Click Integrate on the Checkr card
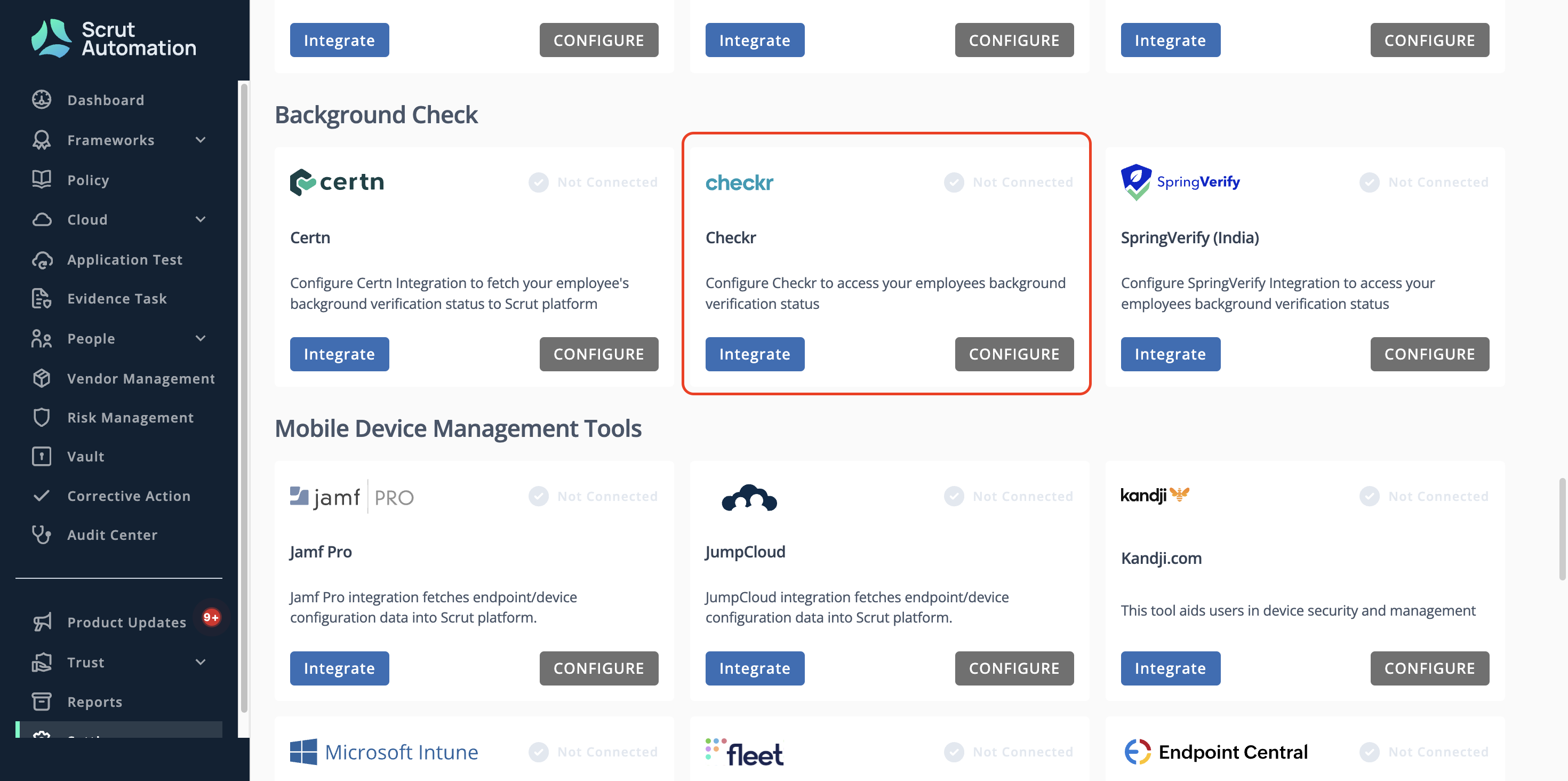Image resolution: width=1568 pixels, height=781 pixels. click(x=755, y=354)
